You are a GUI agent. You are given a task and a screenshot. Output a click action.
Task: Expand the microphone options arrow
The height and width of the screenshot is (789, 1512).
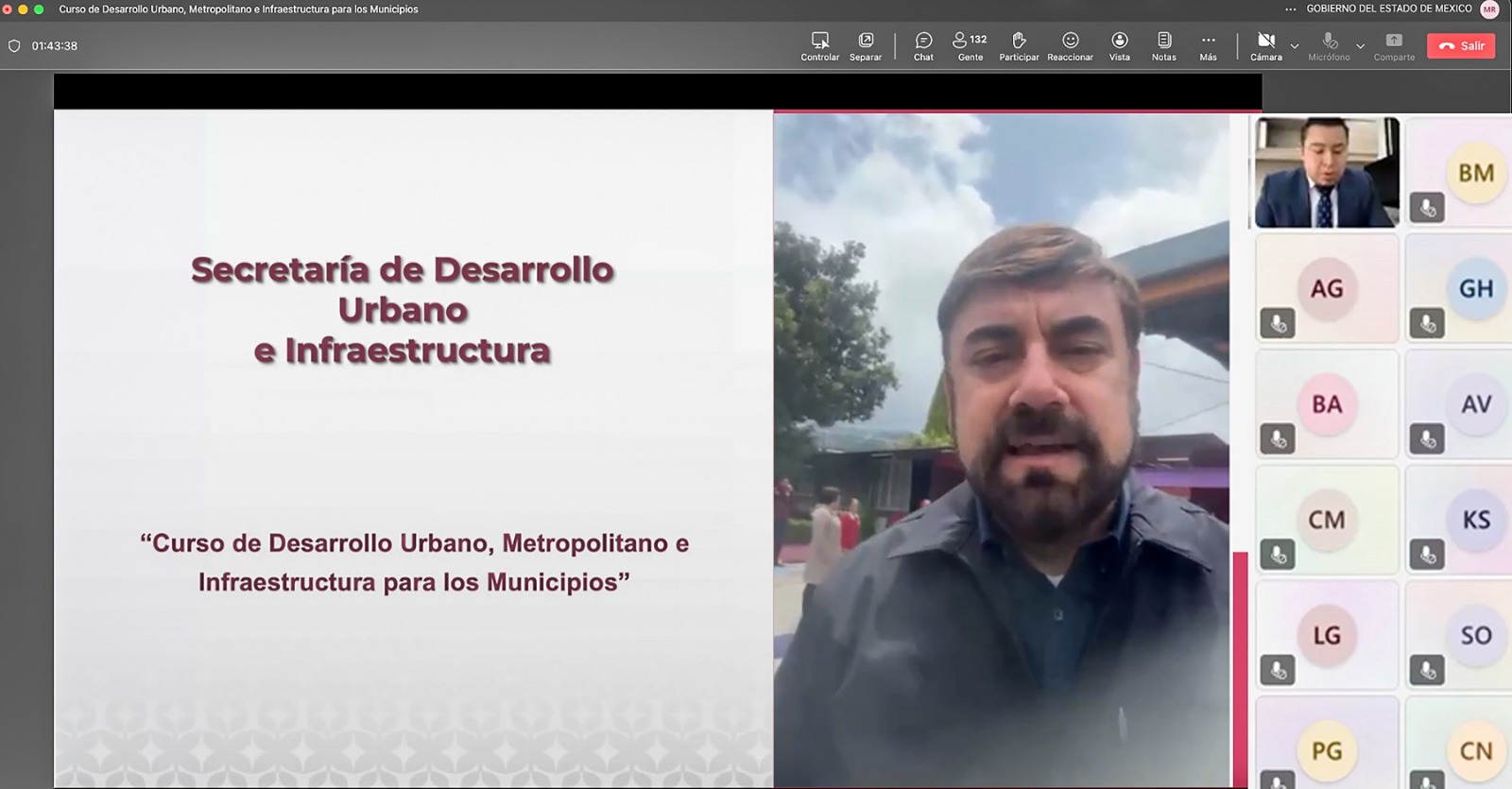[x=1360, y=45]
